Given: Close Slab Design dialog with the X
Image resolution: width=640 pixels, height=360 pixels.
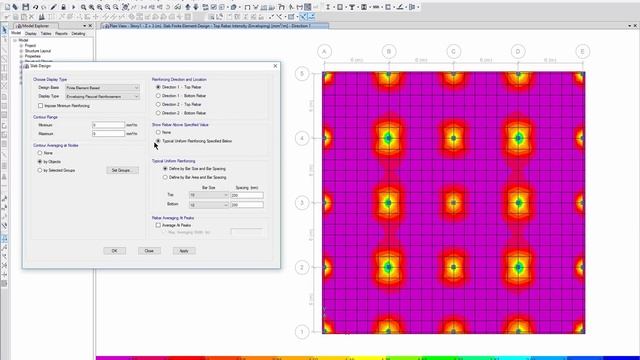Looking at the screenshot, I should (275, 66).
